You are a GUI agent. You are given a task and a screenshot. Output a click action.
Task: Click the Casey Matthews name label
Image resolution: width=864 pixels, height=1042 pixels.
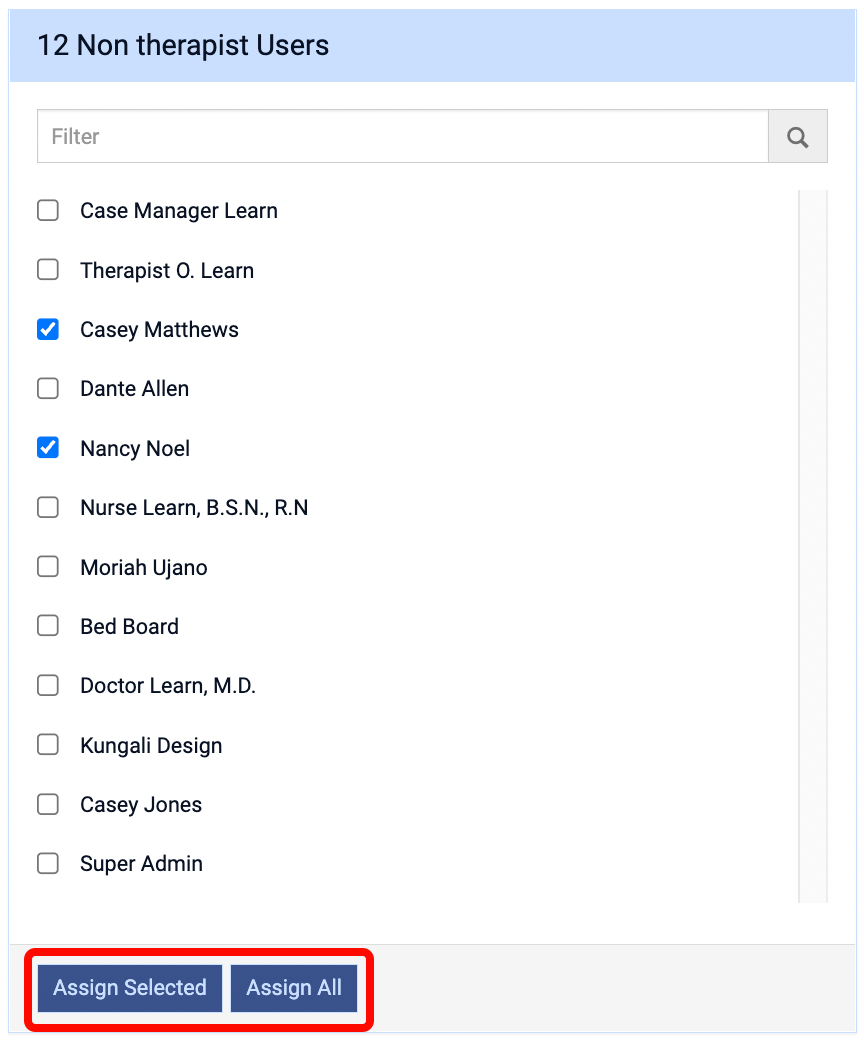pos(159,330)
